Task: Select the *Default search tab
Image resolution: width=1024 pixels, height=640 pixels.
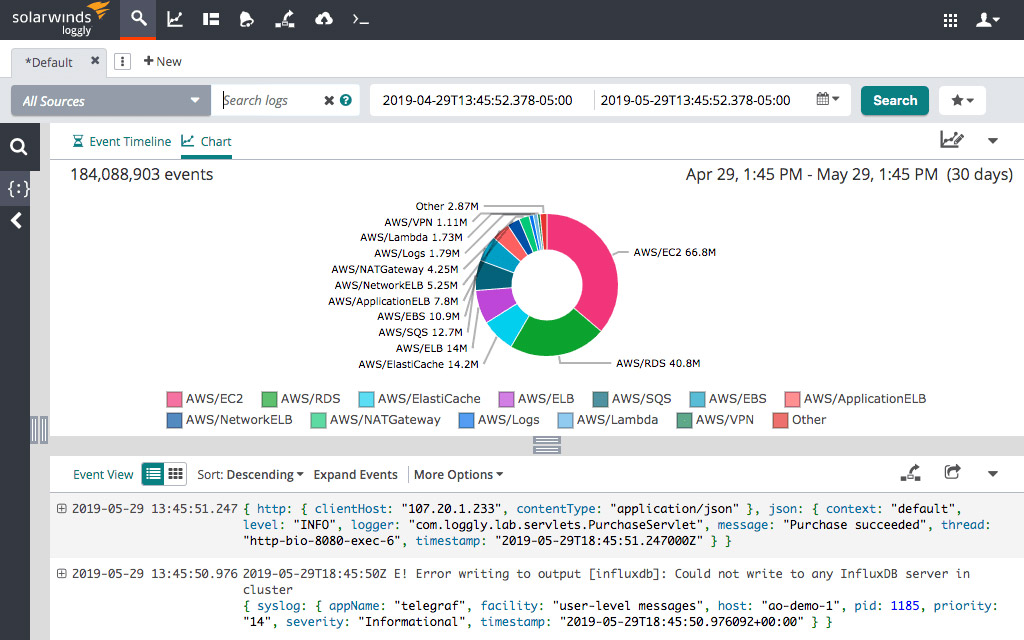Action: coord(49,62)
